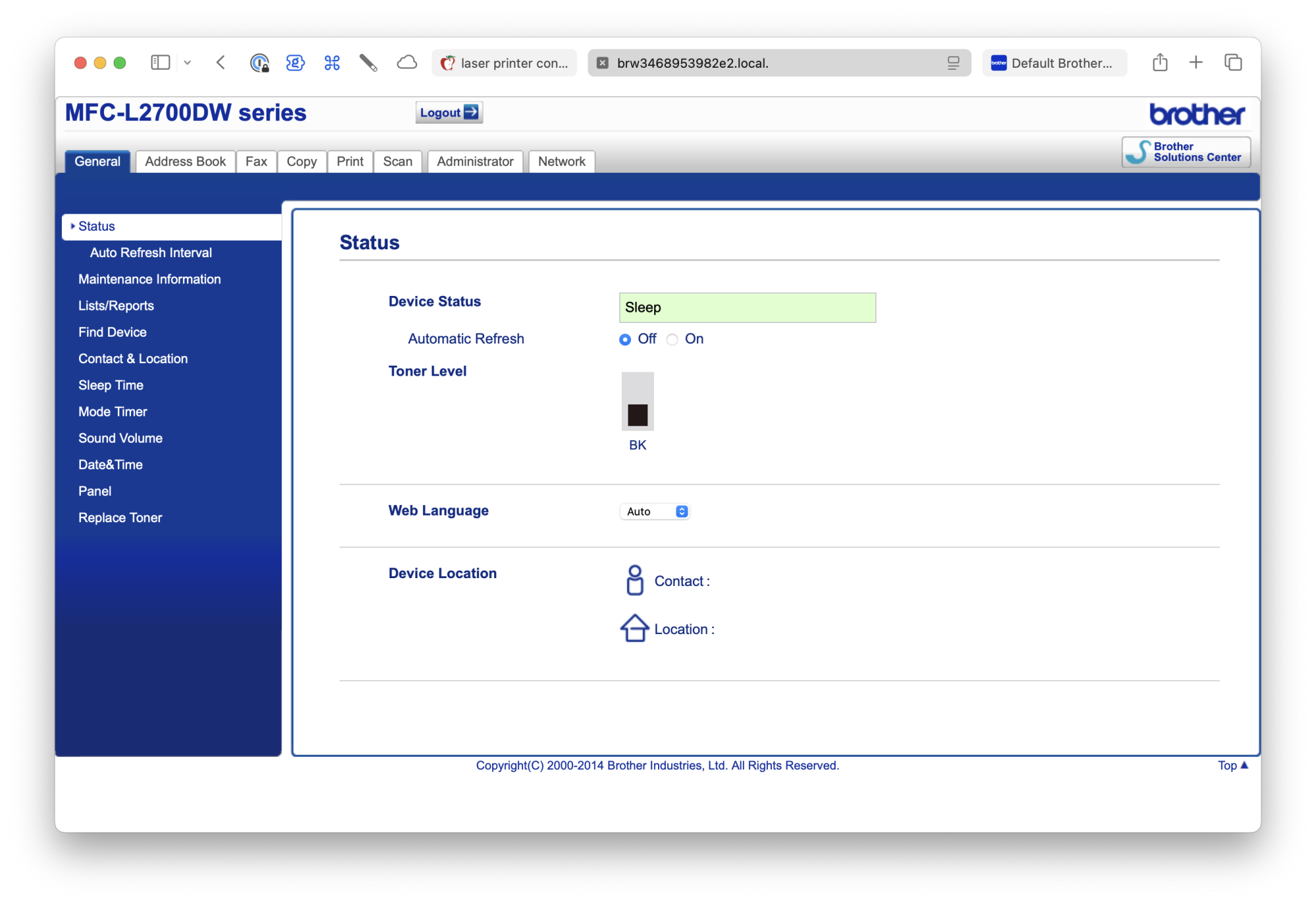Click the Share icon in toolbar
The image size is (1316, 905).
pyautogui.click(x=1160, y=62)
